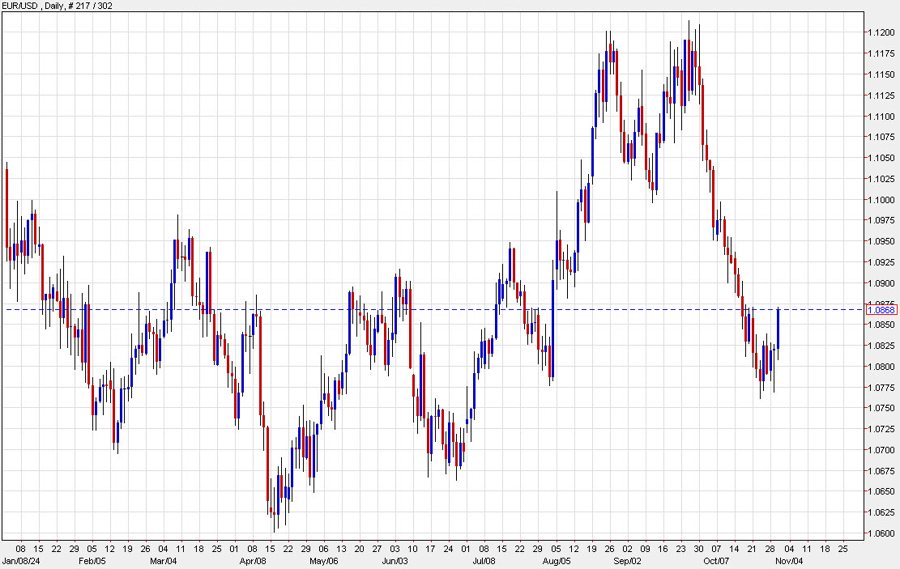Pick the 1.0925 price axis label

[x=881, y=262]
